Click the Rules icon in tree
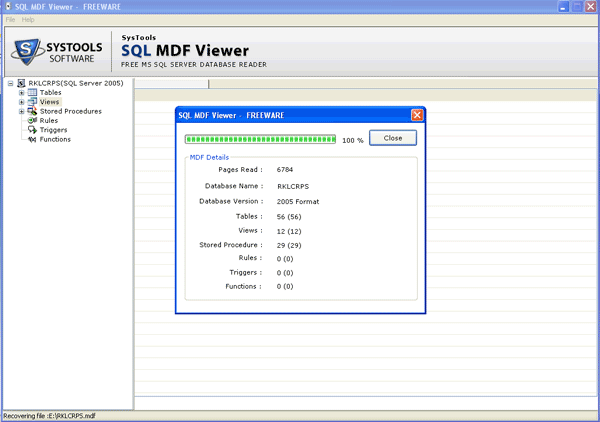Image resolution: width=600 pixels, height=422 pixels. tap(33, 120)
